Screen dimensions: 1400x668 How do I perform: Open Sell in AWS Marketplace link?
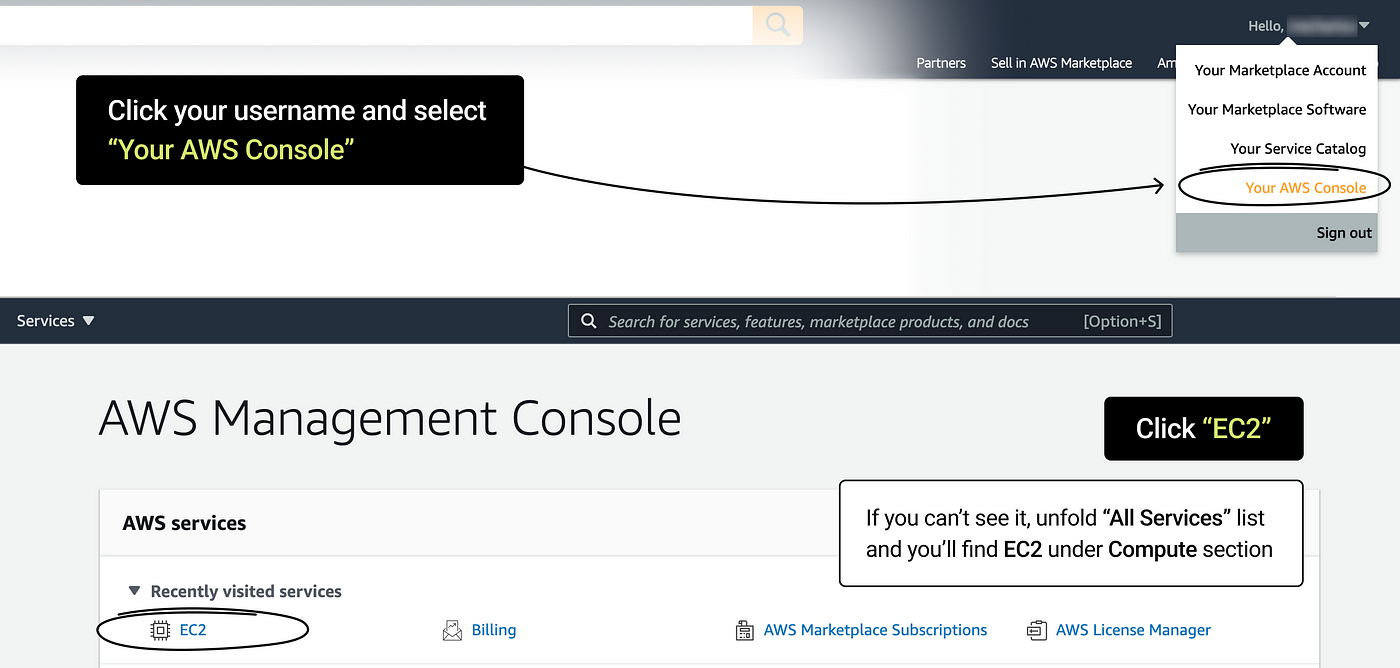1061,63
